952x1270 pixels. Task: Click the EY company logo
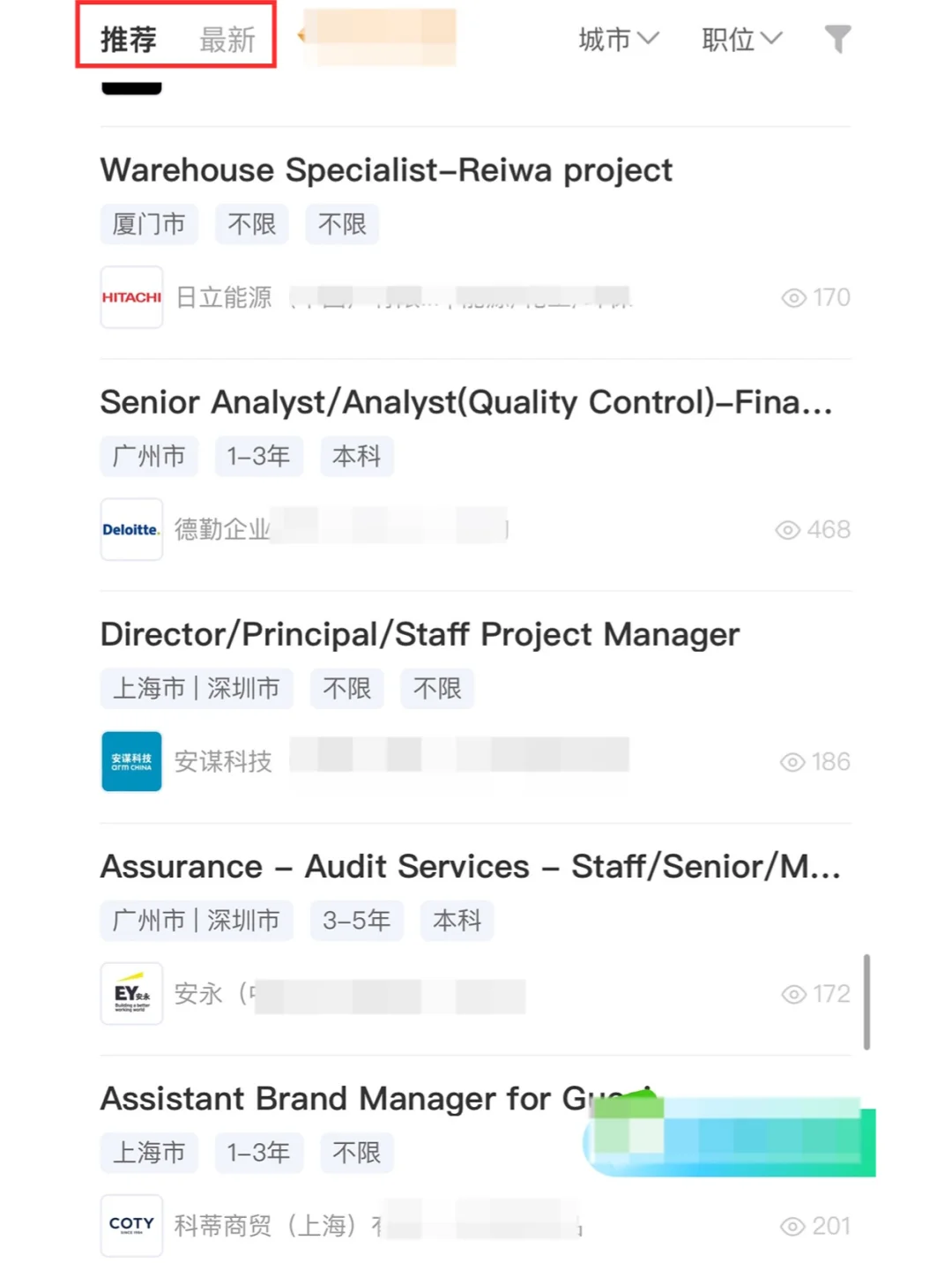click(x=131, y=993)
